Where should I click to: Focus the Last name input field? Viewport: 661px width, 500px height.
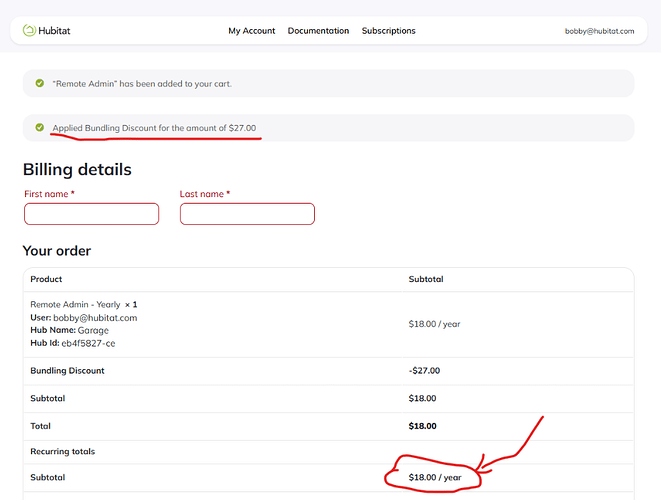(x=247, y=214)
